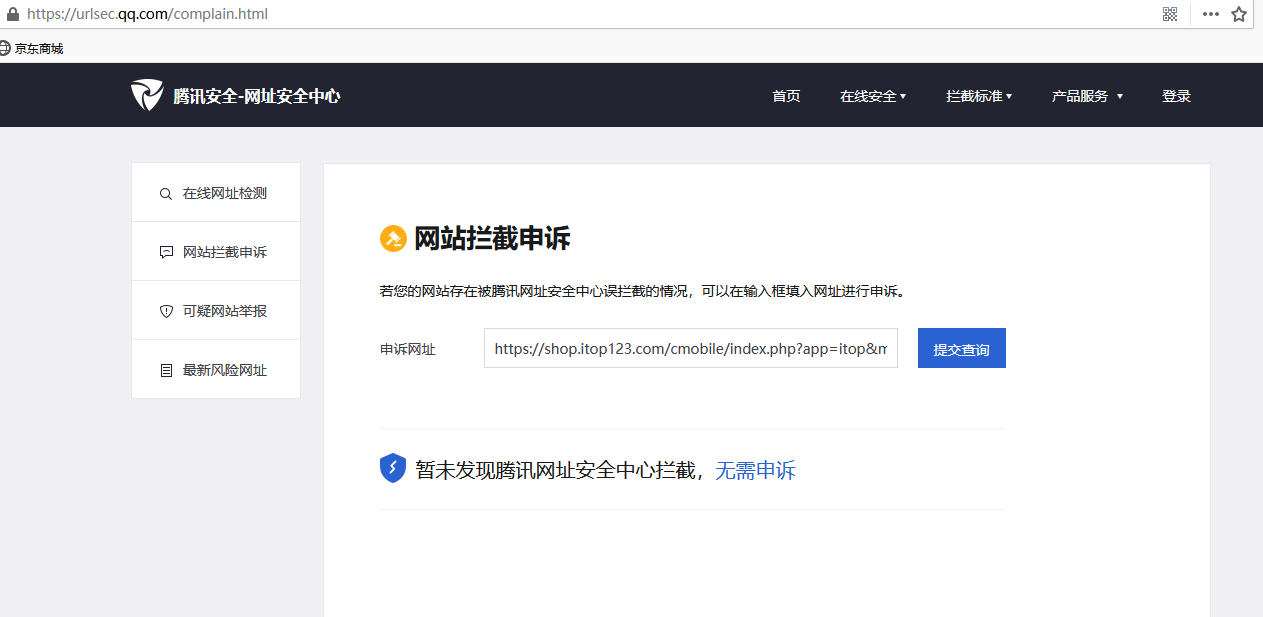1263x617 pixels.
Task: Click the padlock security icon in address bar
Action: (x=13, y=14)
